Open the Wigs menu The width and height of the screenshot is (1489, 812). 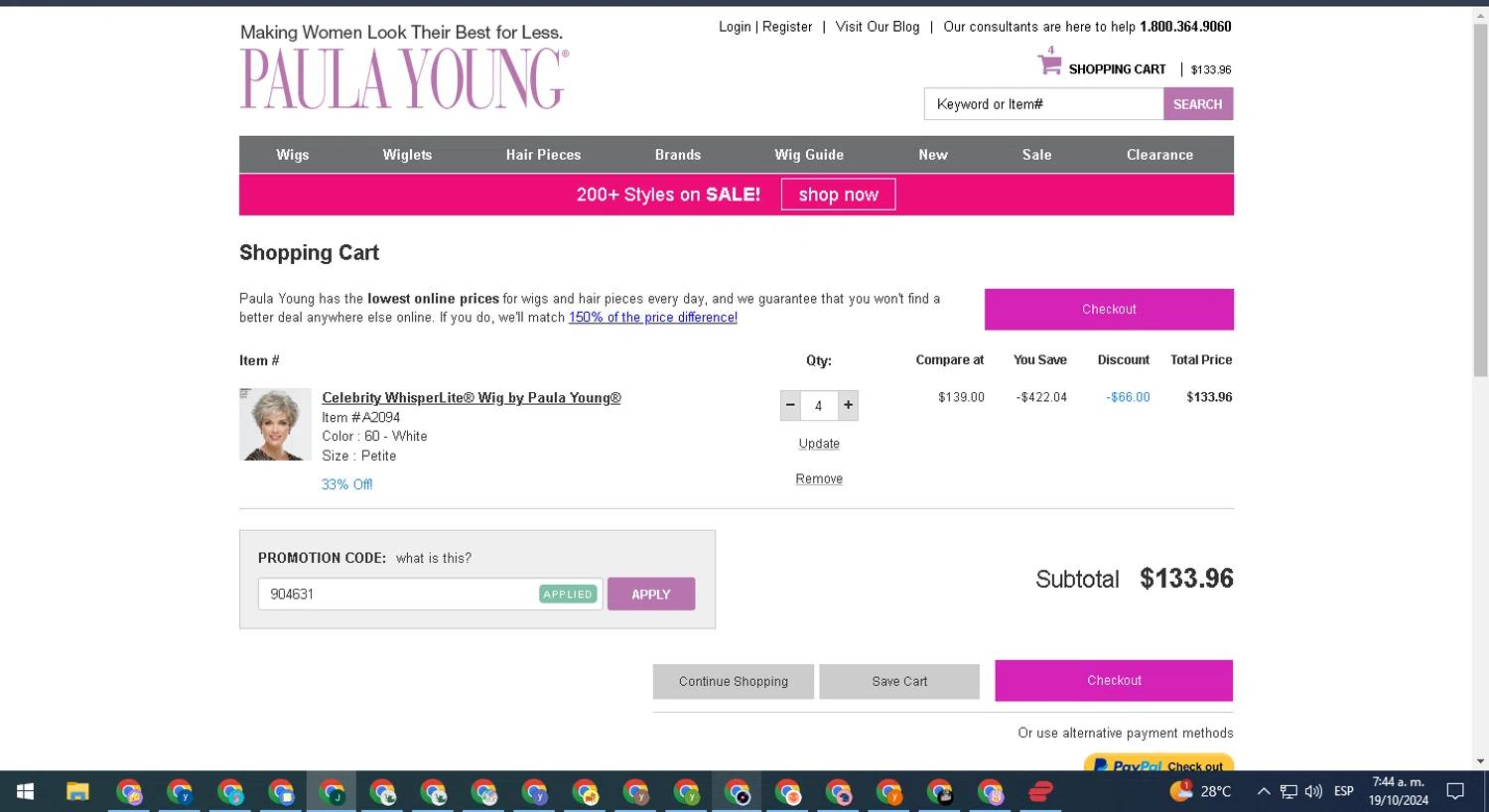coord(293,155)
